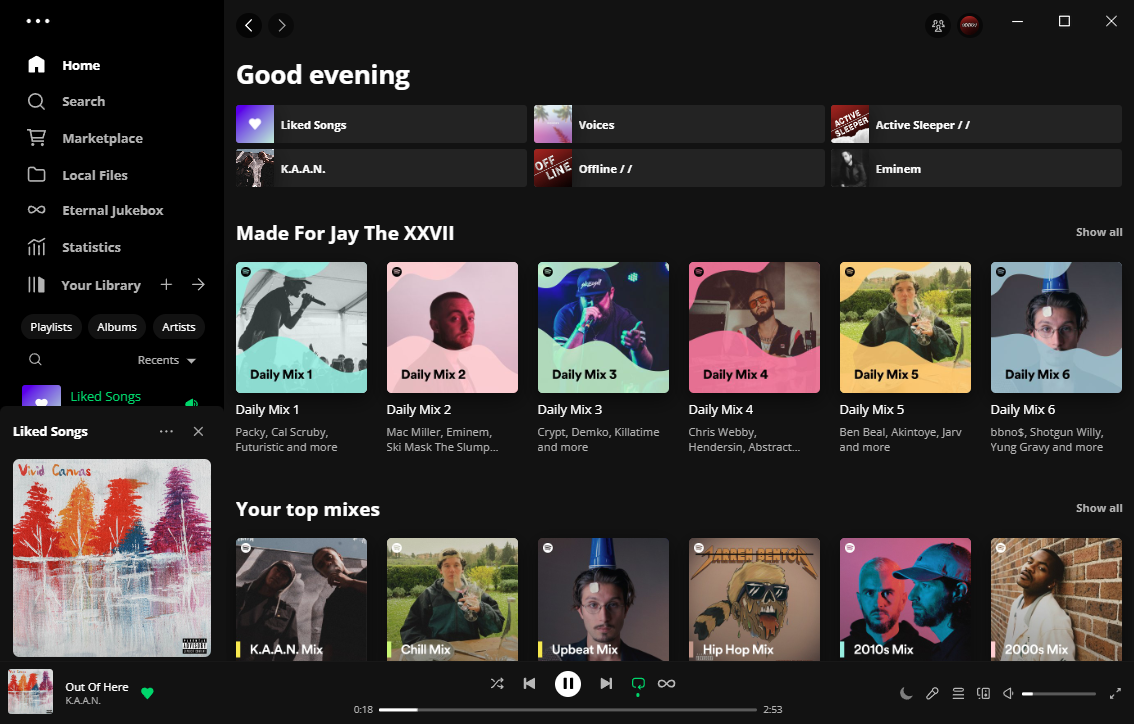Toggle the moon sleep/dark mode icon
Viewport: 1134px width, 724px height.
pos(905,693)
